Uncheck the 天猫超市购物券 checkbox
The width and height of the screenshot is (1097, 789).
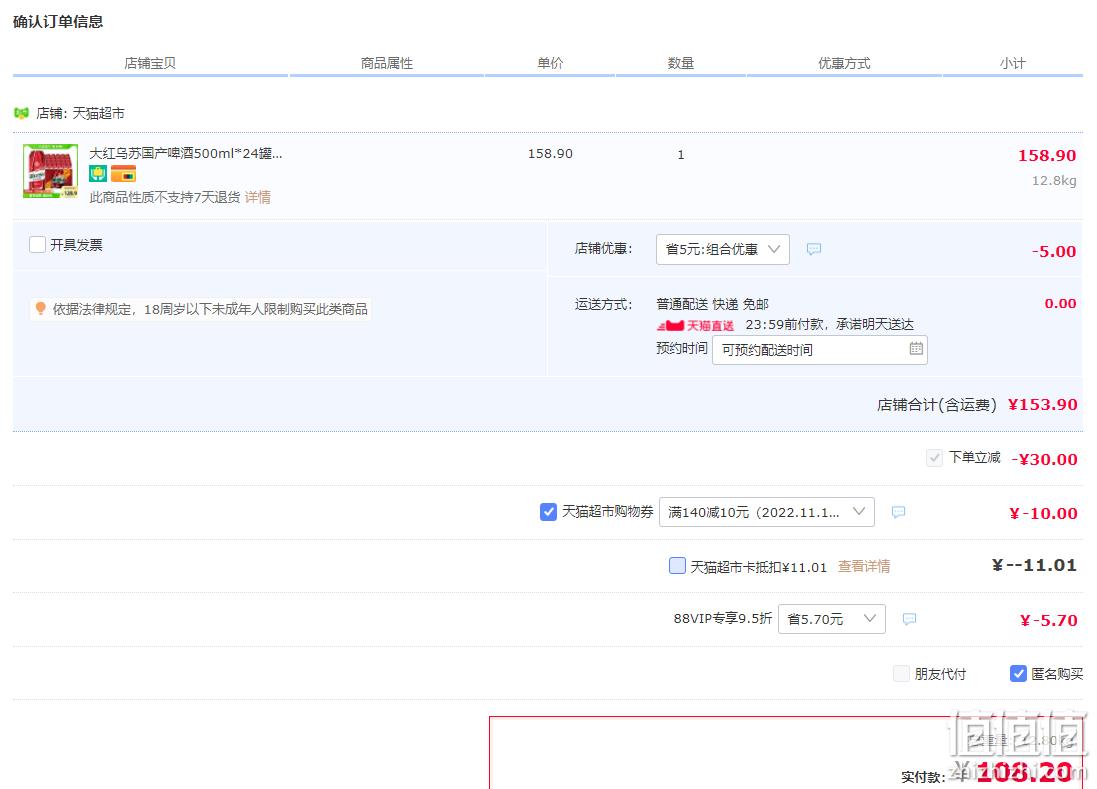tap(548, 512)
